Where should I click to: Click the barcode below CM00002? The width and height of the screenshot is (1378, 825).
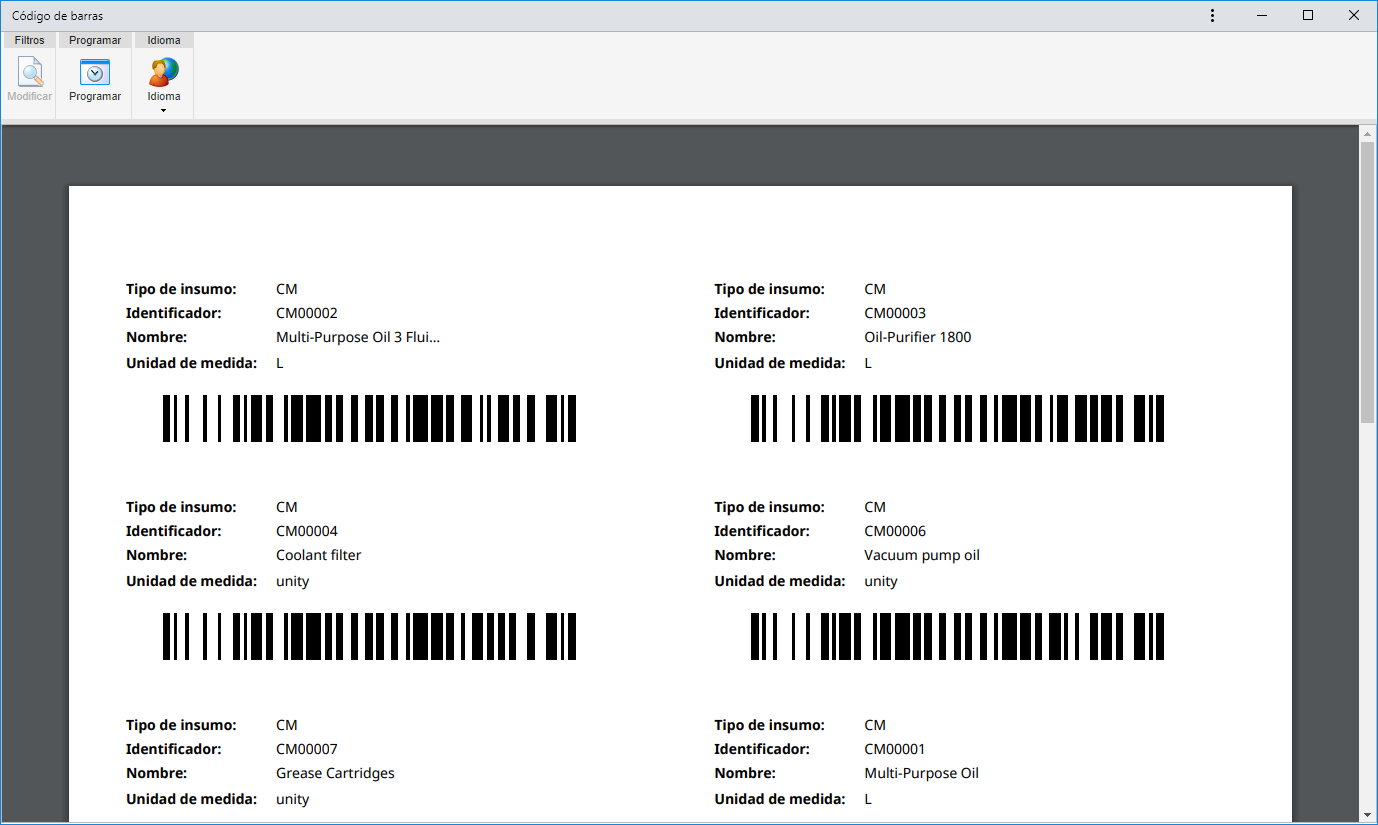(369, 418)
